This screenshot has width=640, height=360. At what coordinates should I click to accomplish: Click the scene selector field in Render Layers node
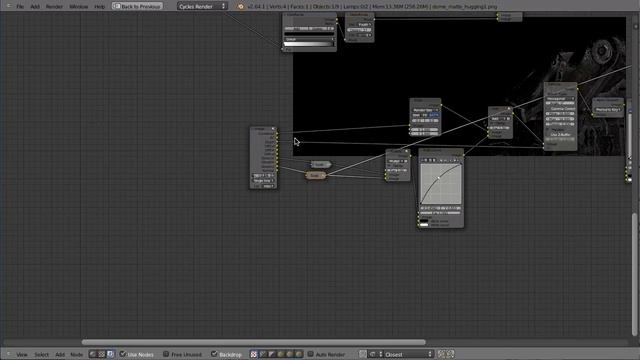[264, 175]
